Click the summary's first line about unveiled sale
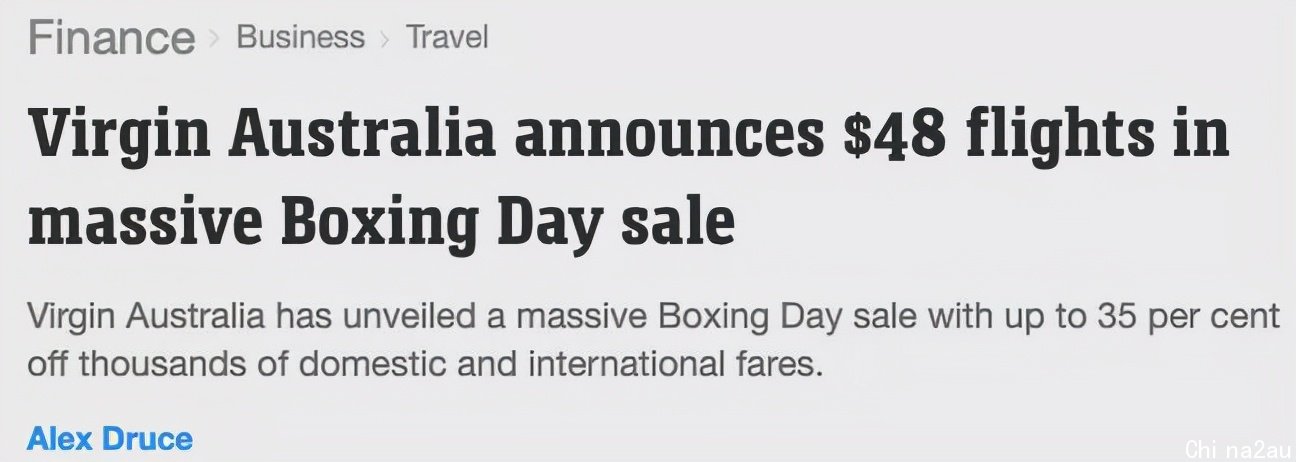This screenshot has height=462, width=1296. coord(654,318)
